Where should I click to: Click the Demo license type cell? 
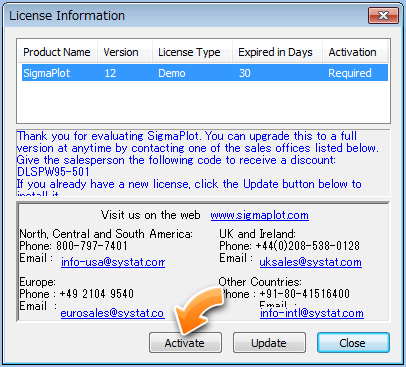[172, 73]
